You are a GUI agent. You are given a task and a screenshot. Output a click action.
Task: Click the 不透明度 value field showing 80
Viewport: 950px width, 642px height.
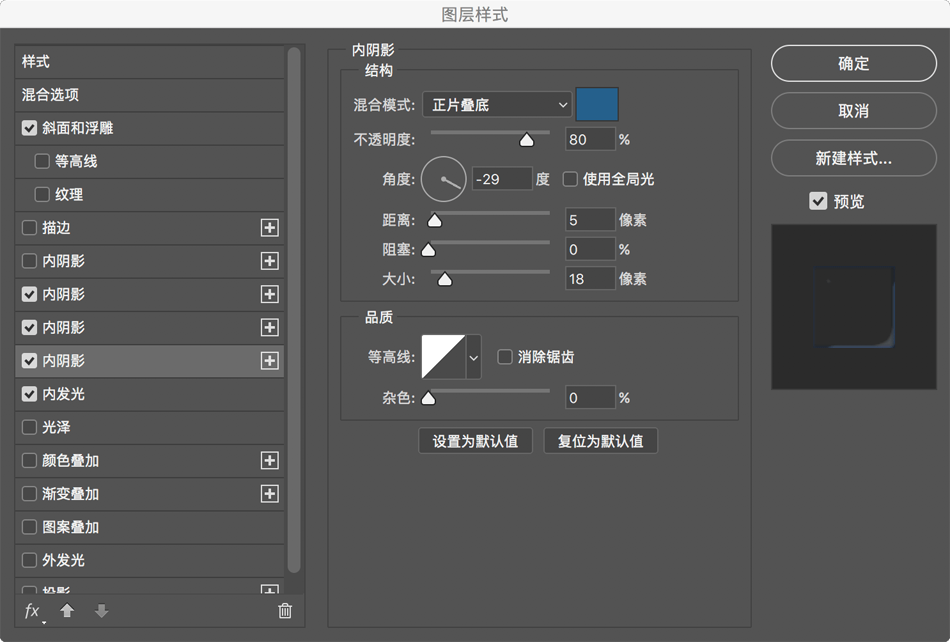[590, 140]
